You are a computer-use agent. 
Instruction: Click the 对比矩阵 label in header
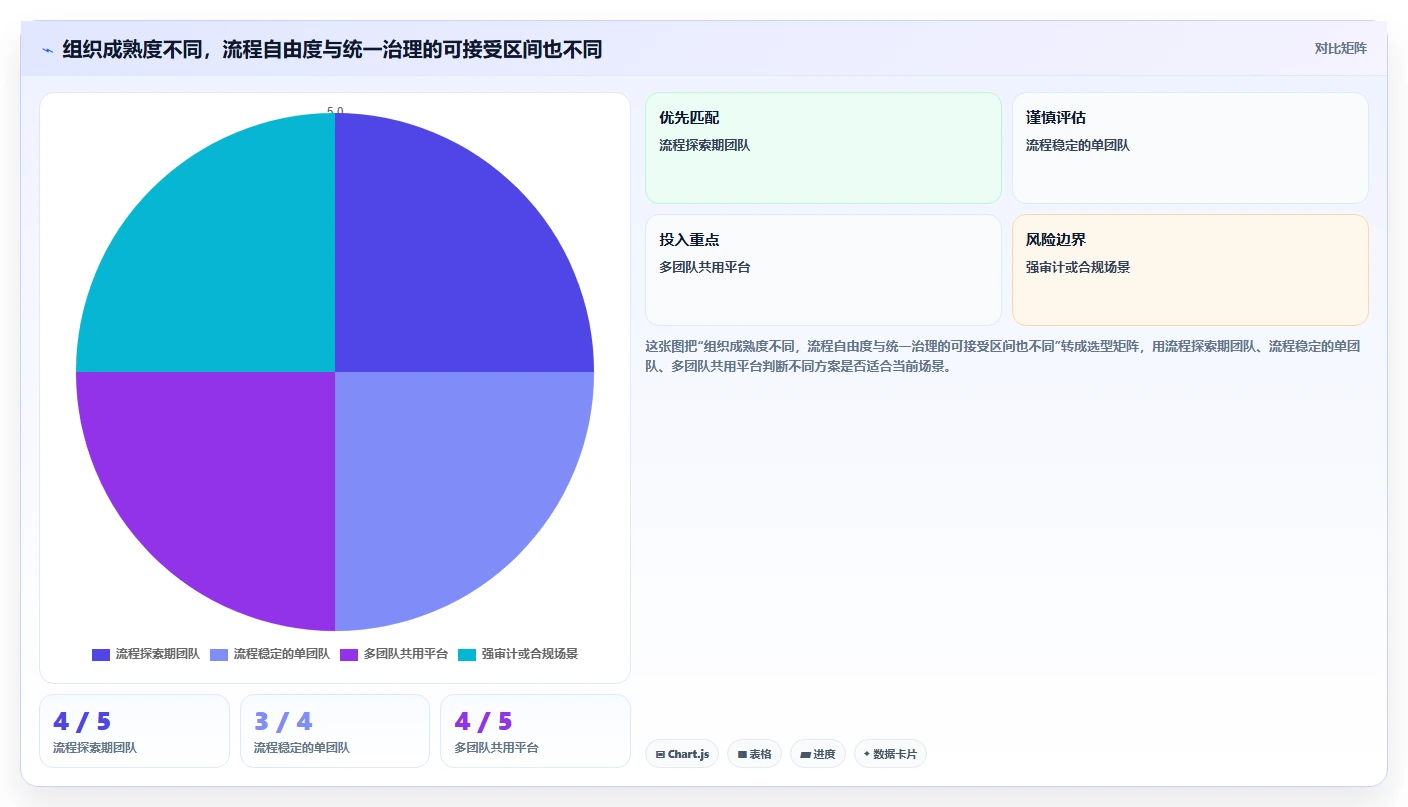point(1340,48)
